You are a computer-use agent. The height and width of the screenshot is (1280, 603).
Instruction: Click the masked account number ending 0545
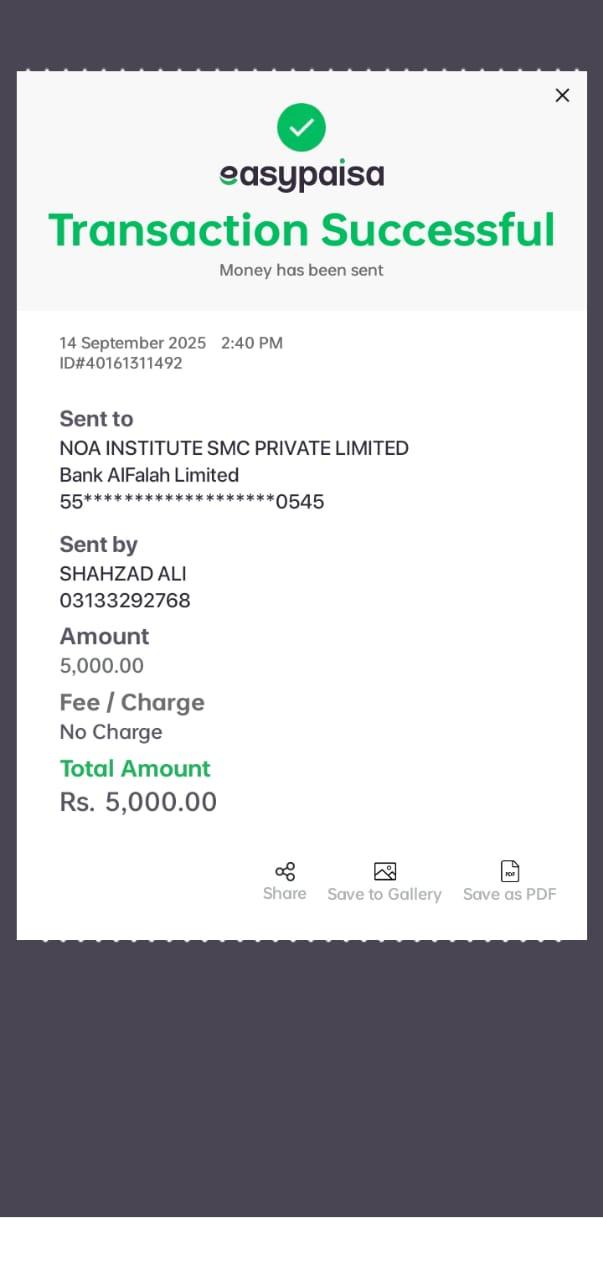click(192, 502)
